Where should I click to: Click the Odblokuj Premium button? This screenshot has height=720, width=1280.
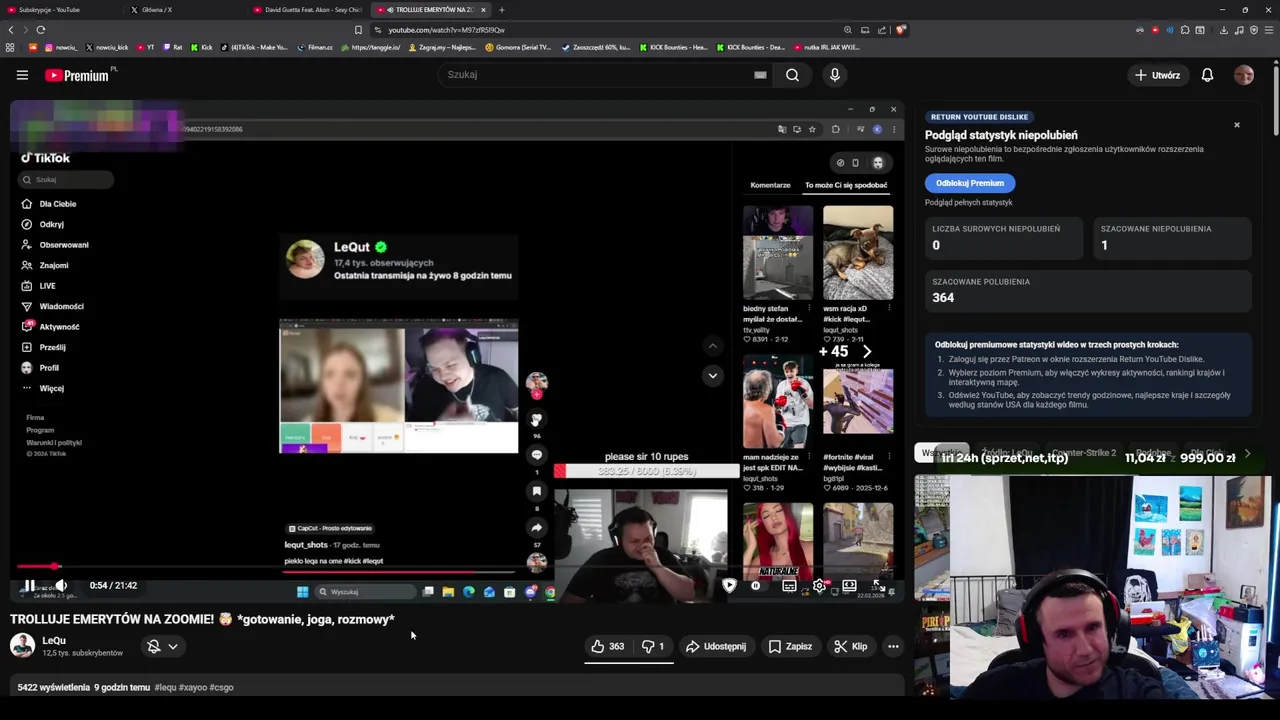point(970,183)
